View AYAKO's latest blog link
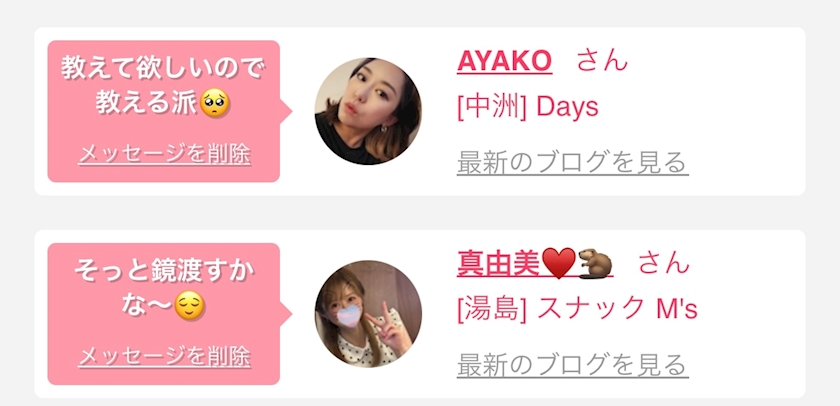This screenshot has width=840, height=406. tap(572, 163)
